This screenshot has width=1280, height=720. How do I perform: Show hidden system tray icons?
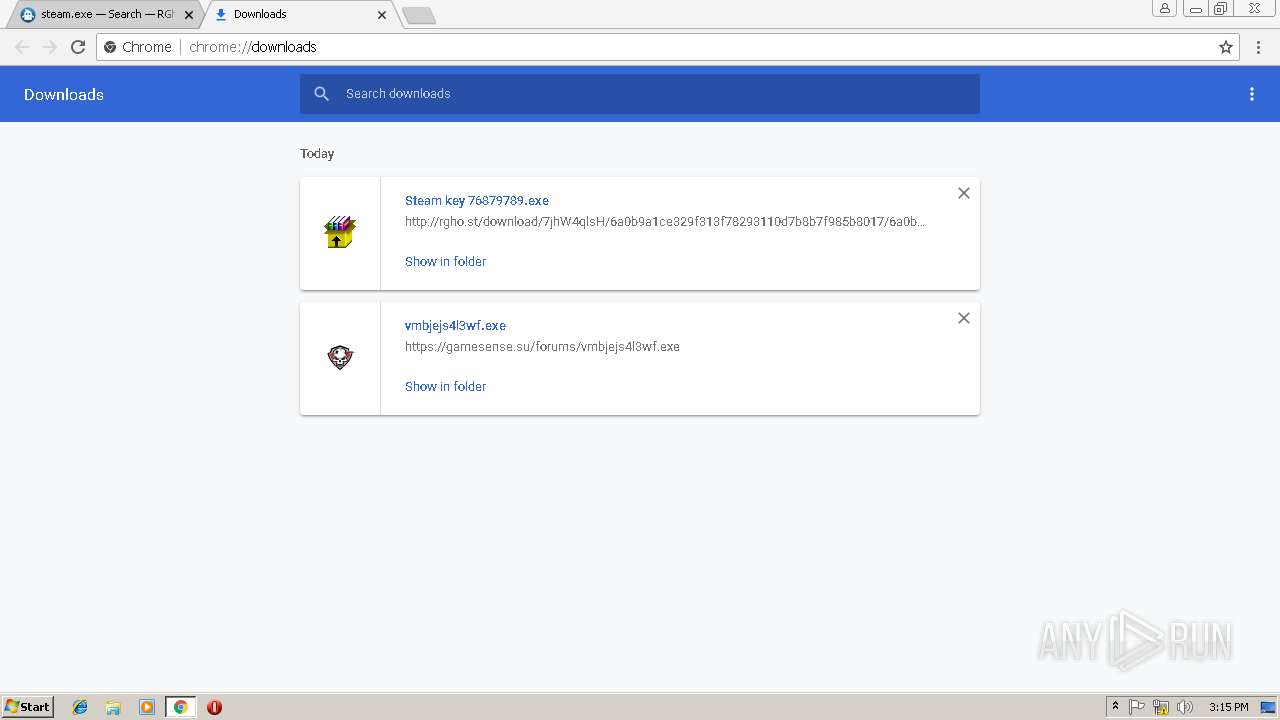[x=1116, y=707]
